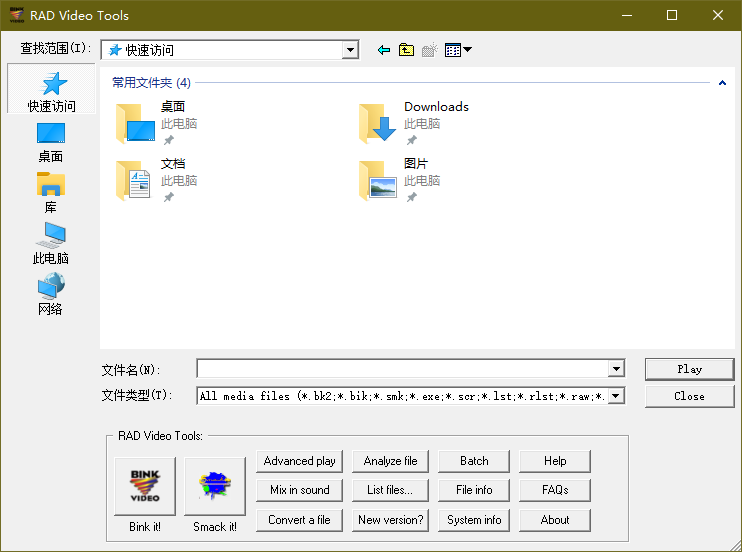
Task: Select 此电脑 in the left places bar
Action: 51,243
